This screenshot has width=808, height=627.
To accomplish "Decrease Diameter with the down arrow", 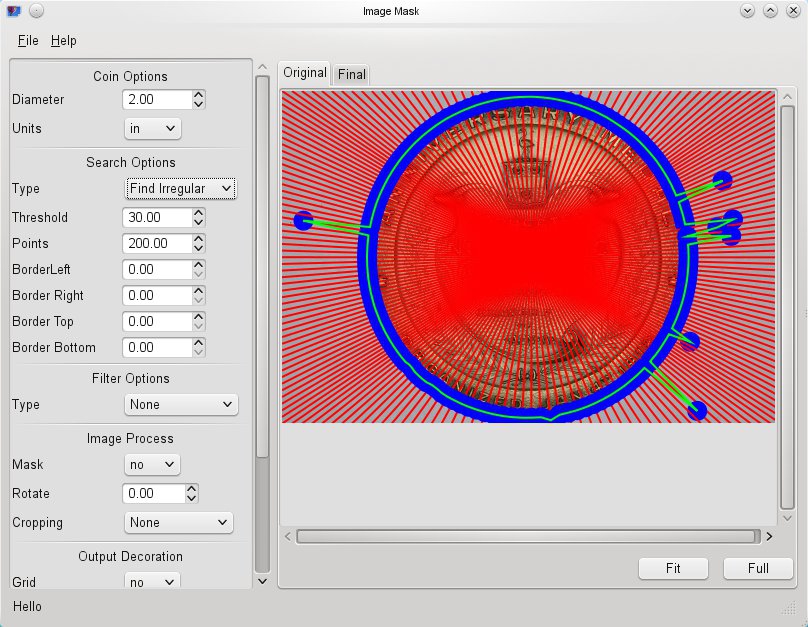I will click(199, 104).
